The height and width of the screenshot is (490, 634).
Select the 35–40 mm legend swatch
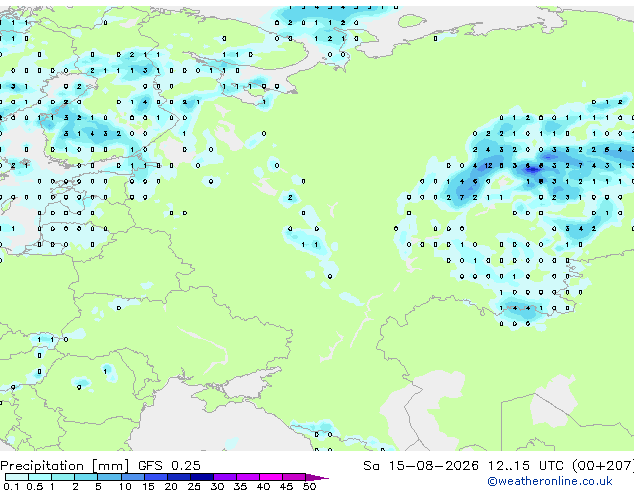coord(248,477)
